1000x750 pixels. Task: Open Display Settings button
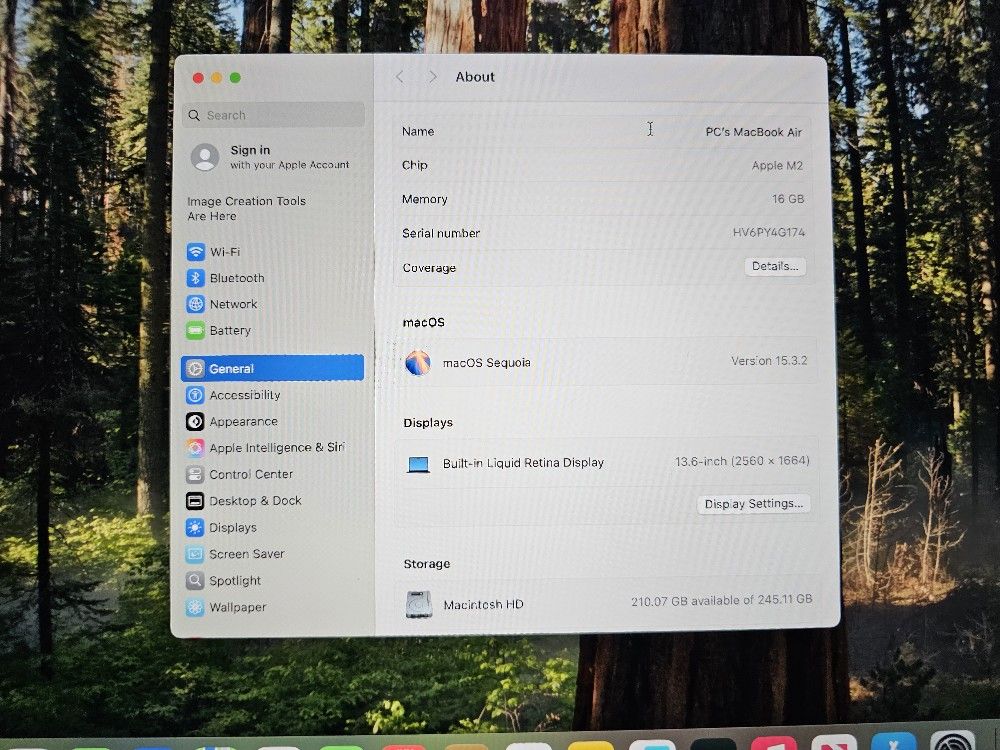click(753, 504)
